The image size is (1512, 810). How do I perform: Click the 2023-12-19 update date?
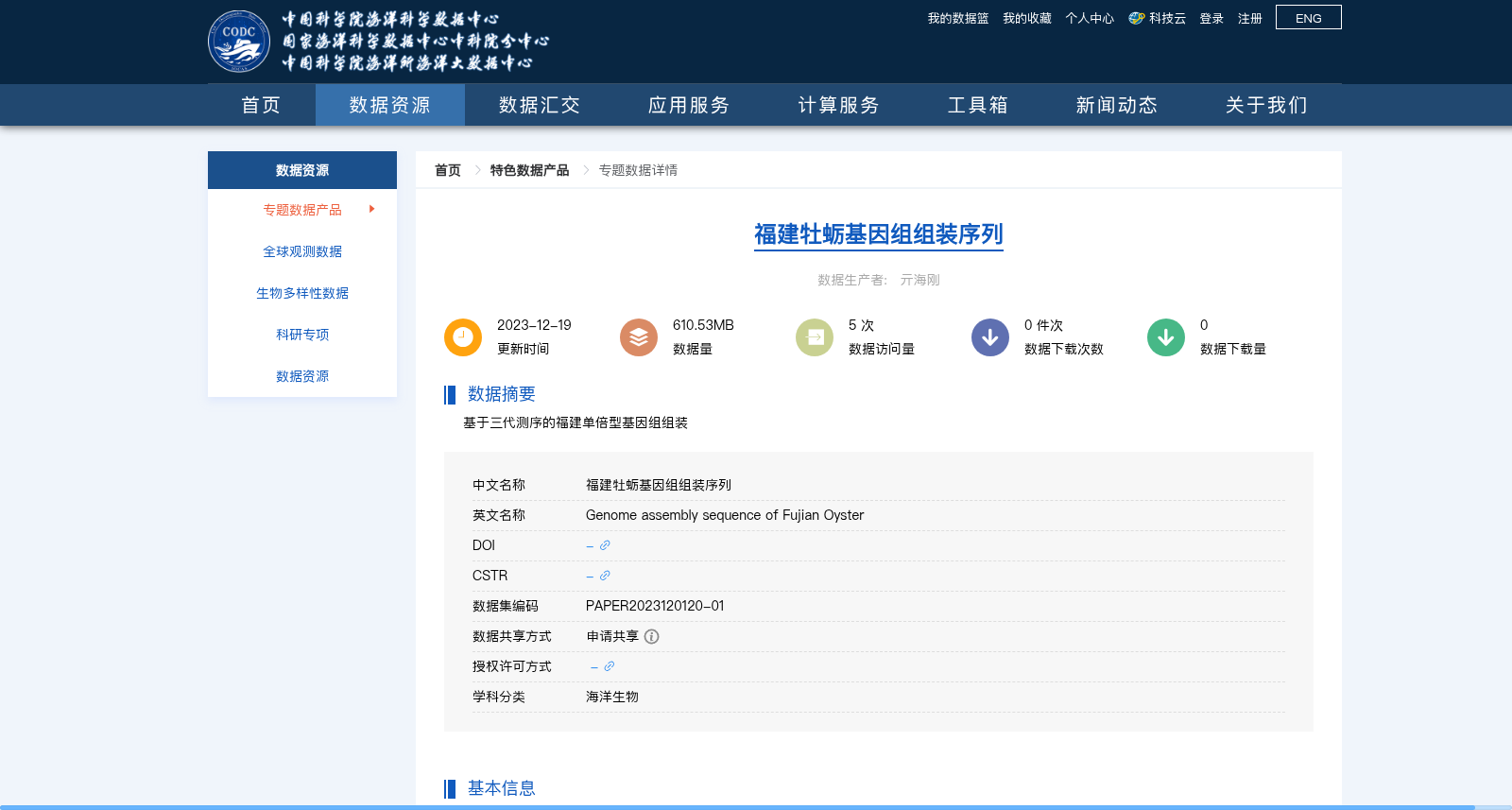point(534,325)
